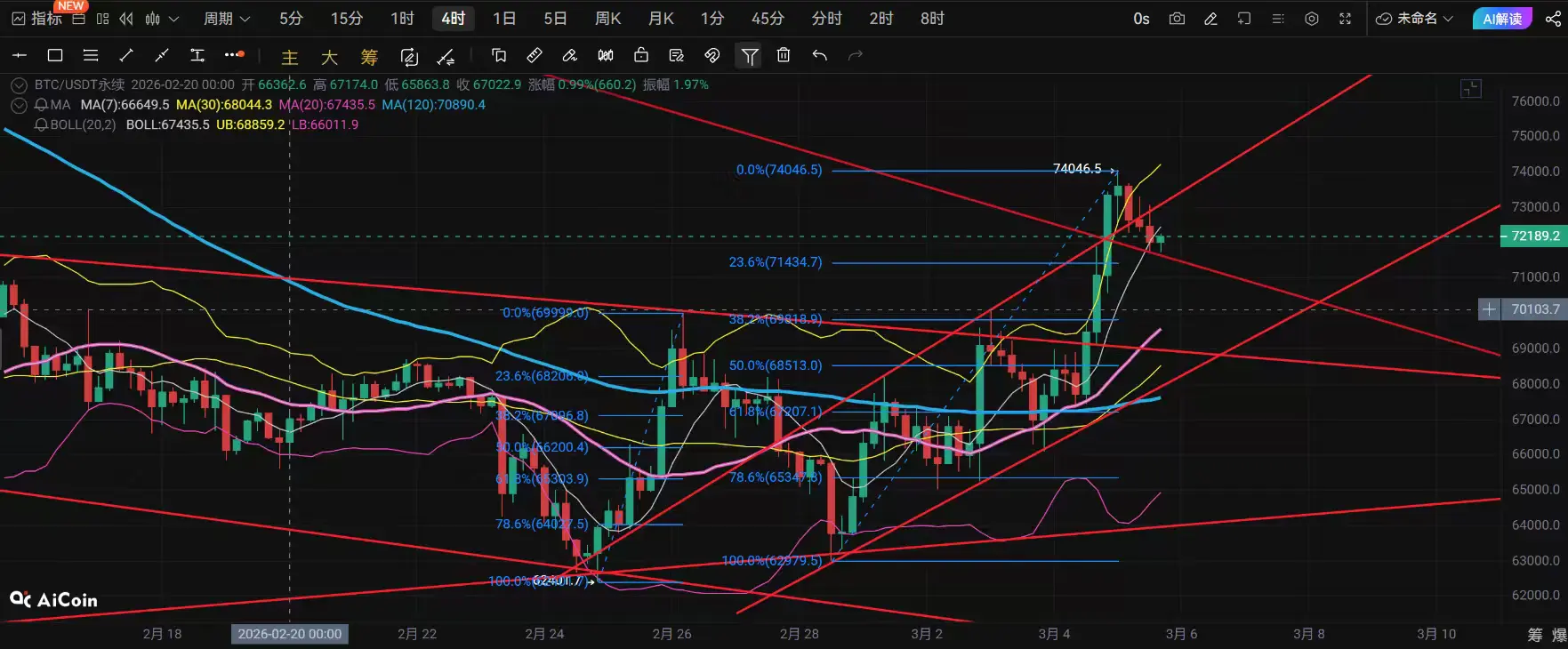Select the 分时 time-sharing view
The image size is (1568, 649).
click(826, 19)
